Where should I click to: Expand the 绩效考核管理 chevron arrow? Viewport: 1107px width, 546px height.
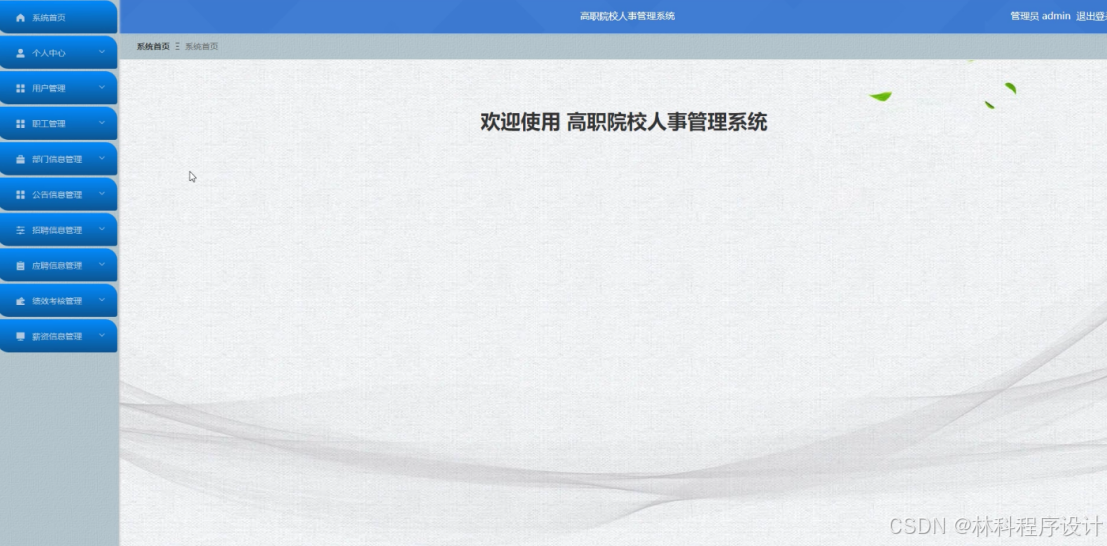102,299
